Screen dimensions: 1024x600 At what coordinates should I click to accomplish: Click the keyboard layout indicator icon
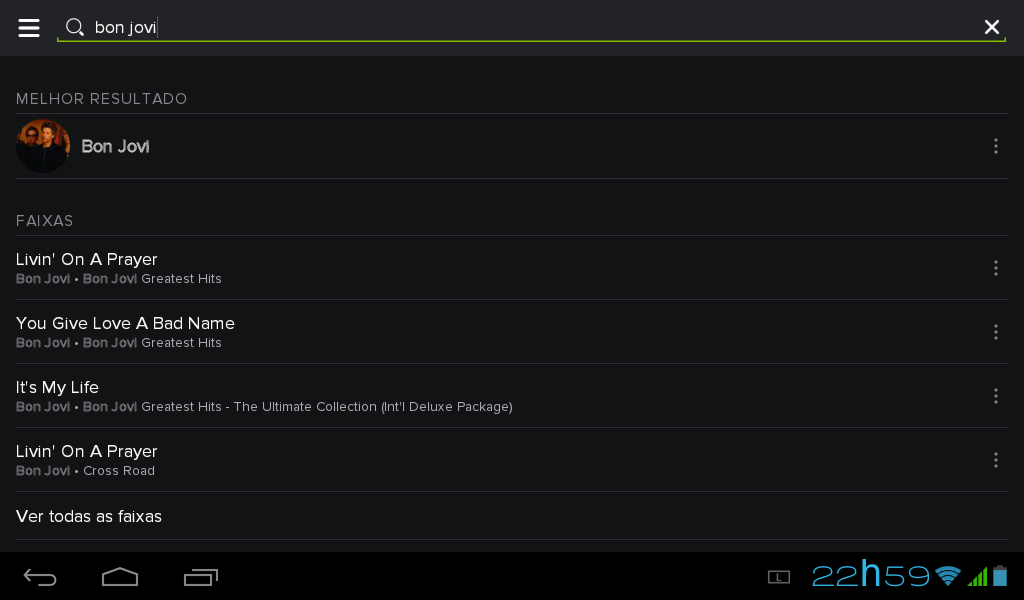(778, 577)
